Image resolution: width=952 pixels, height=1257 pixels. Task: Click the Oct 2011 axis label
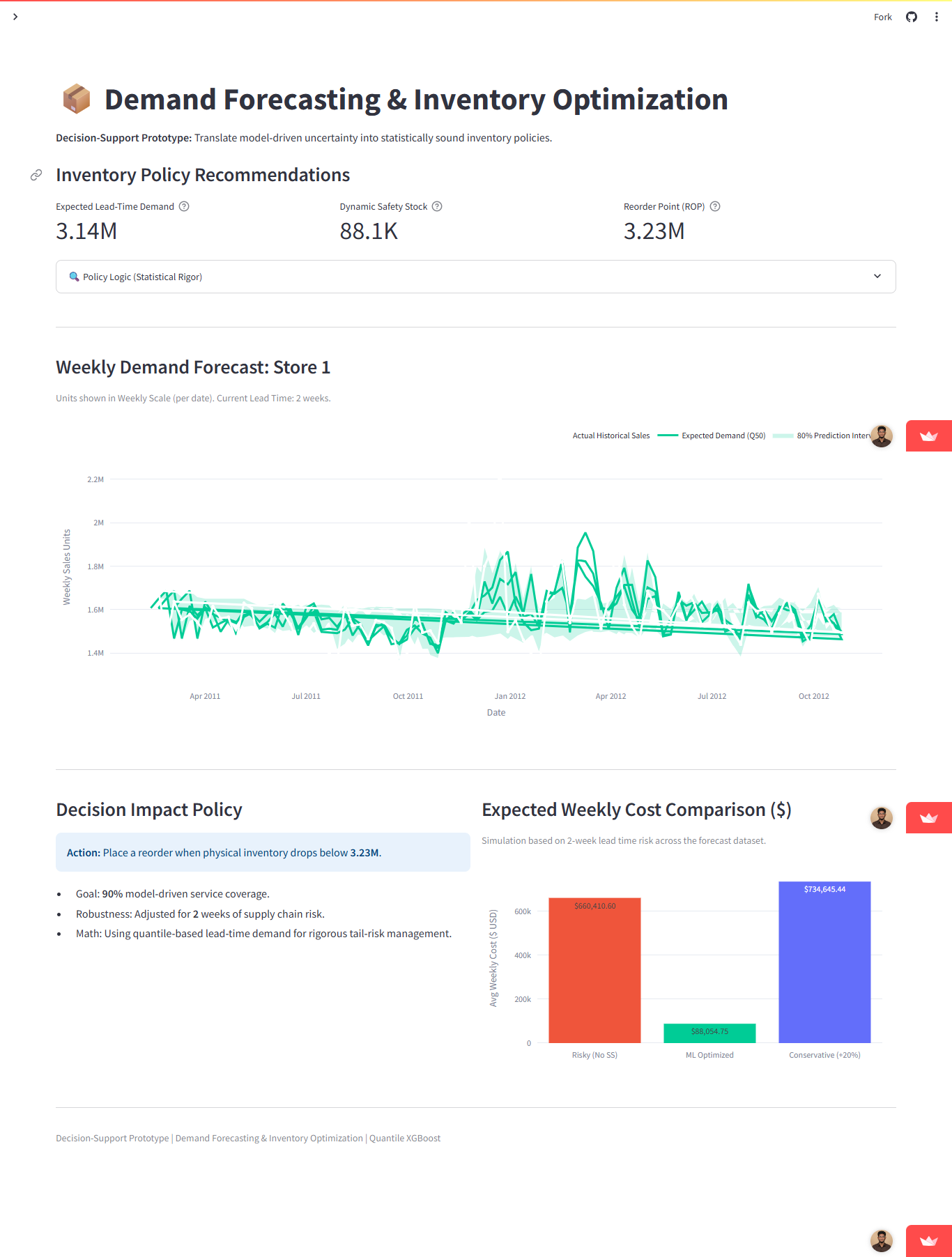point(408,696)
